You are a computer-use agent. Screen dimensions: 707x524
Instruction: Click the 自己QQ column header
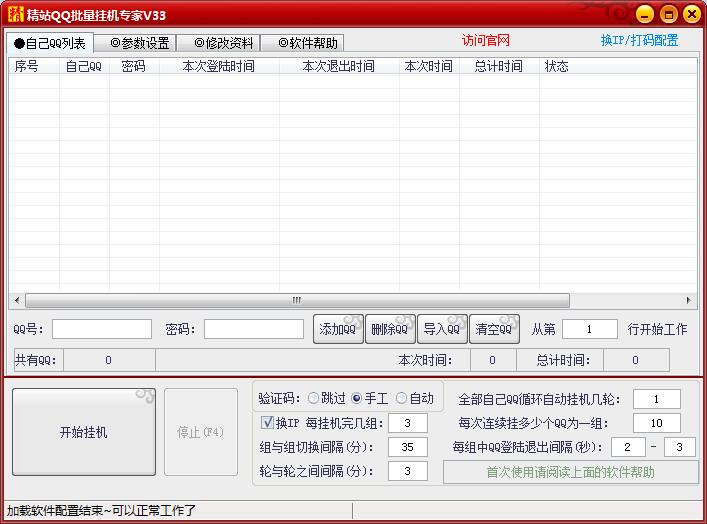(x=84, y=67)
